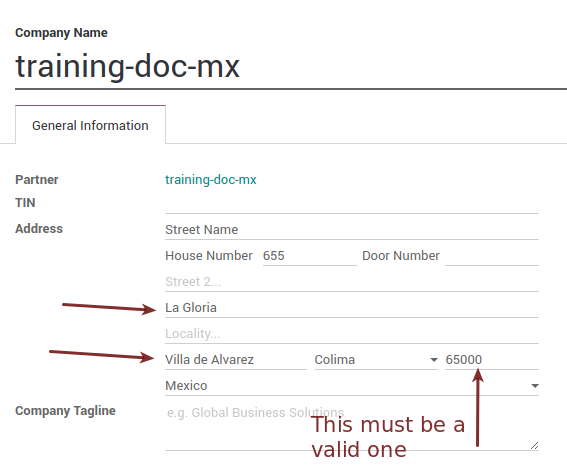Edit the Villa de Alvarez city field
The height and width of the screenshot is (471, 567).
pyautogui.click(x=236, y=360)
